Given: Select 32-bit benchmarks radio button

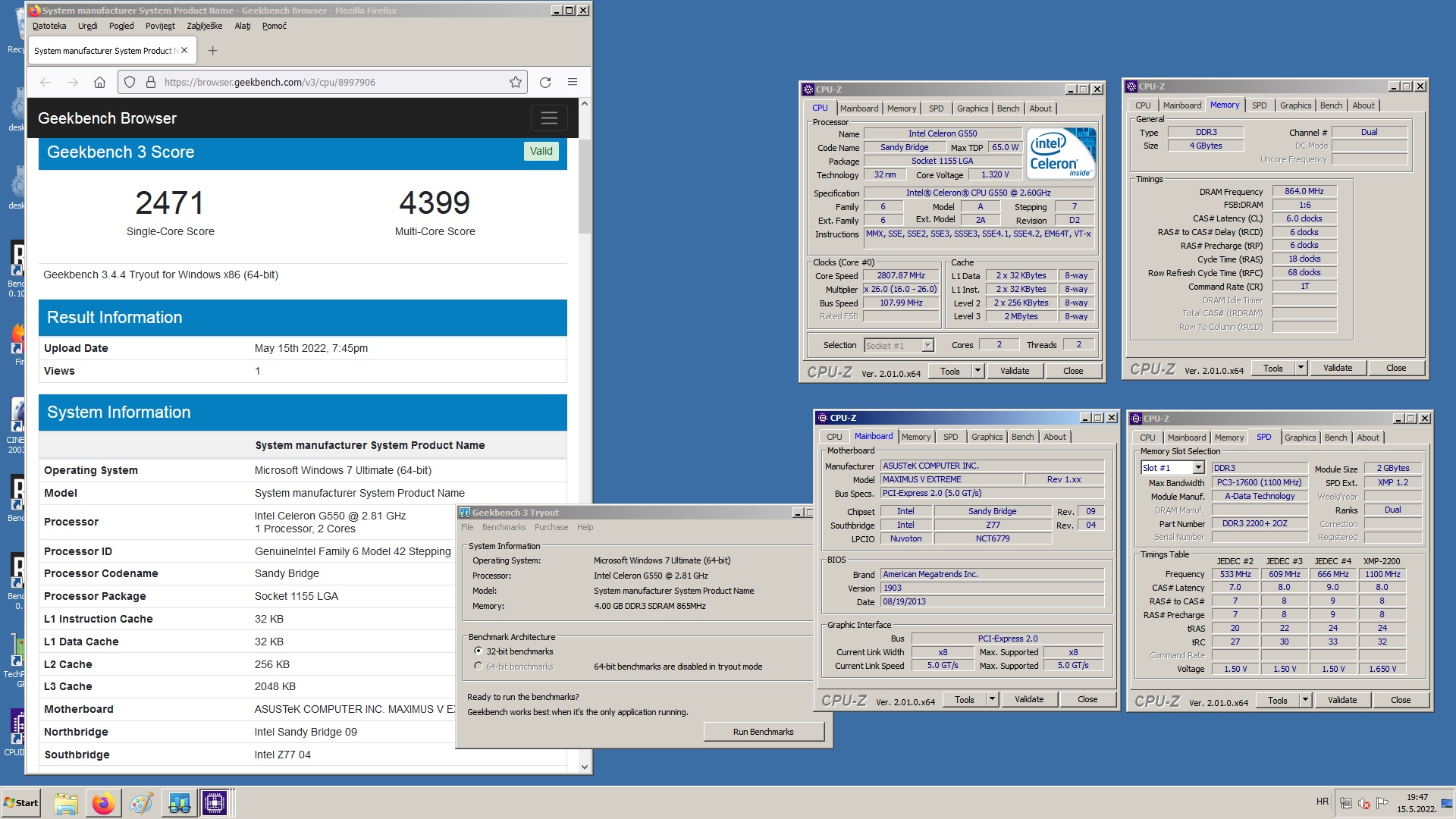Looking at the screenshot, I should click(478, 651).
